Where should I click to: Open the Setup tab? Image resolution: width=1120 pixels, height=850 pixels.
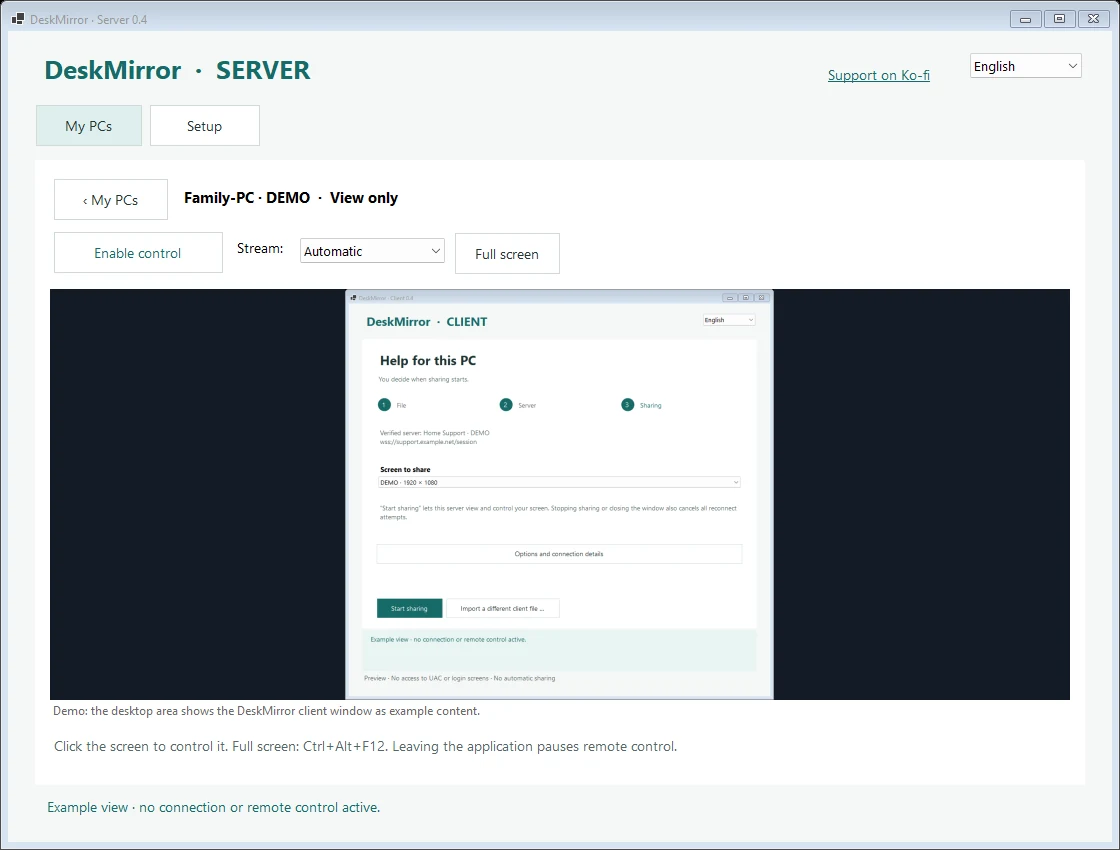tap(204, 126)
